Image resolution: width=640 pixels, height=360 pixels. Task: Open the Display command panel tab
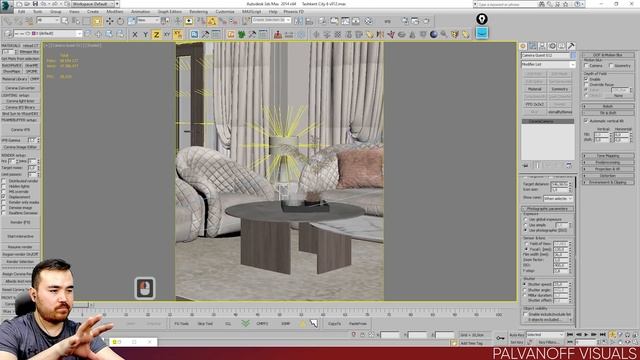[x=562, y=46]
